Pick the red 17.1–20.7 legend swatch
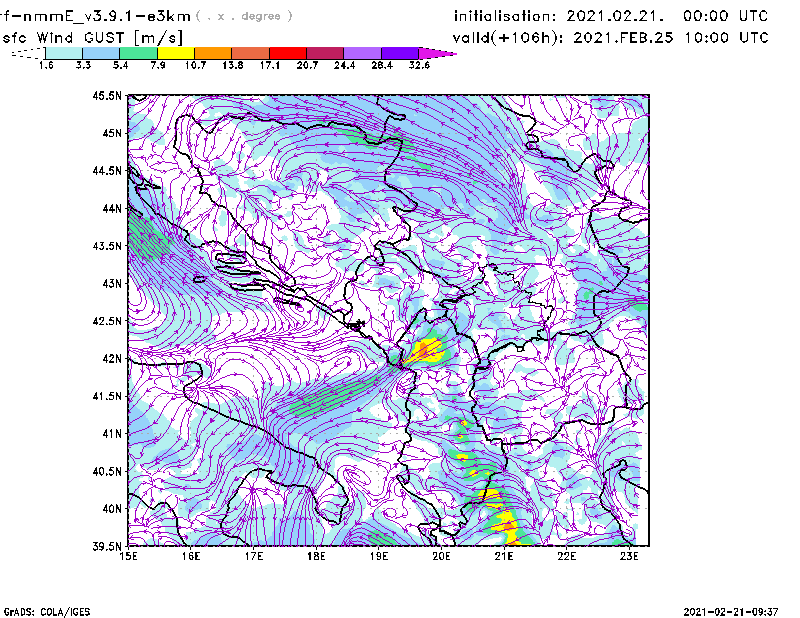The image size is (800, 618). pyautogui.click(x=288, y=53)
